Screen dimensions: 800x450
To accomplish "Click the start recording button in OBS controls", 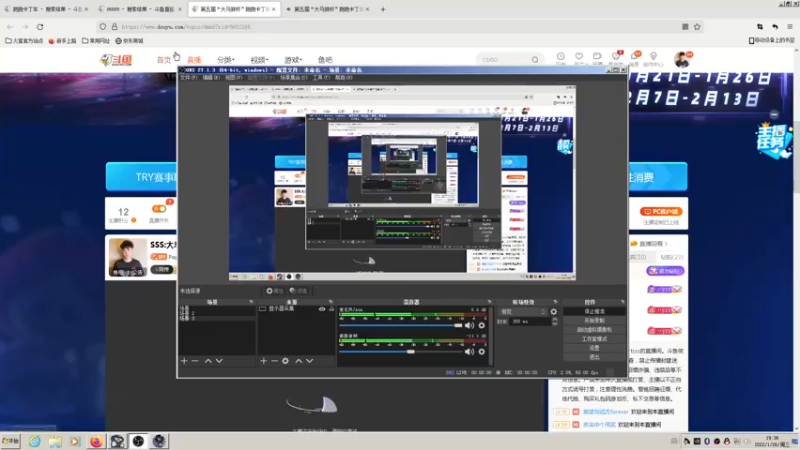I will pyautogui.click(x=594, y=320).
